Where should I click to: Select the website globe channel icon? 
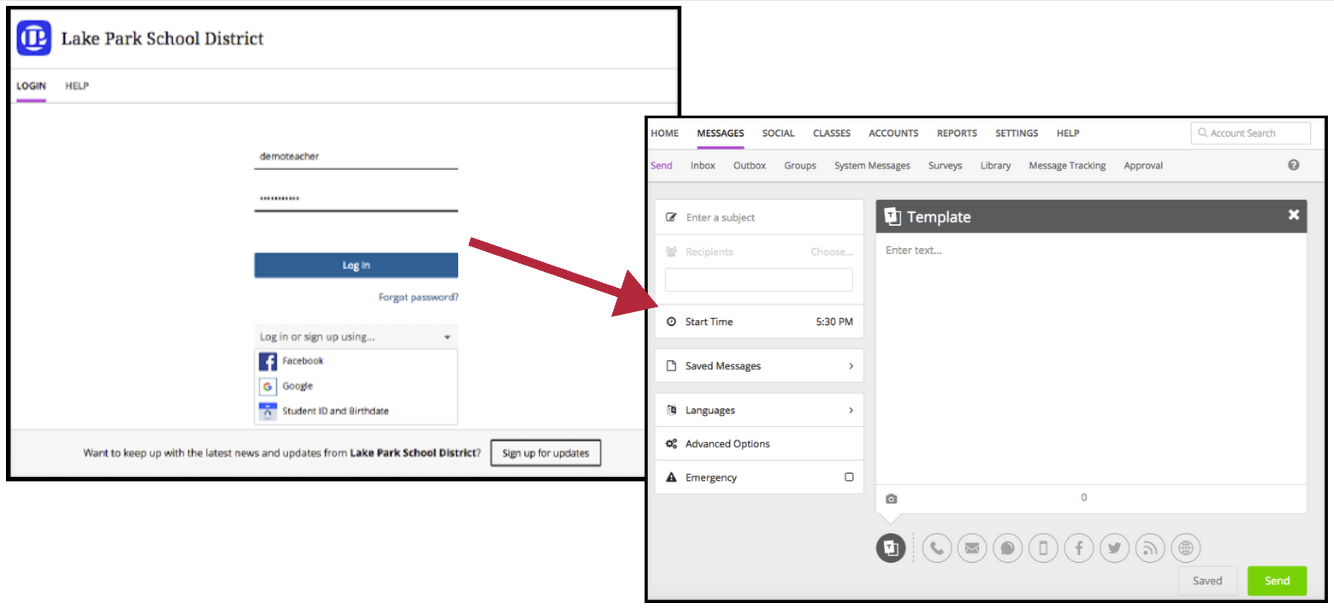coord(1186,548)
